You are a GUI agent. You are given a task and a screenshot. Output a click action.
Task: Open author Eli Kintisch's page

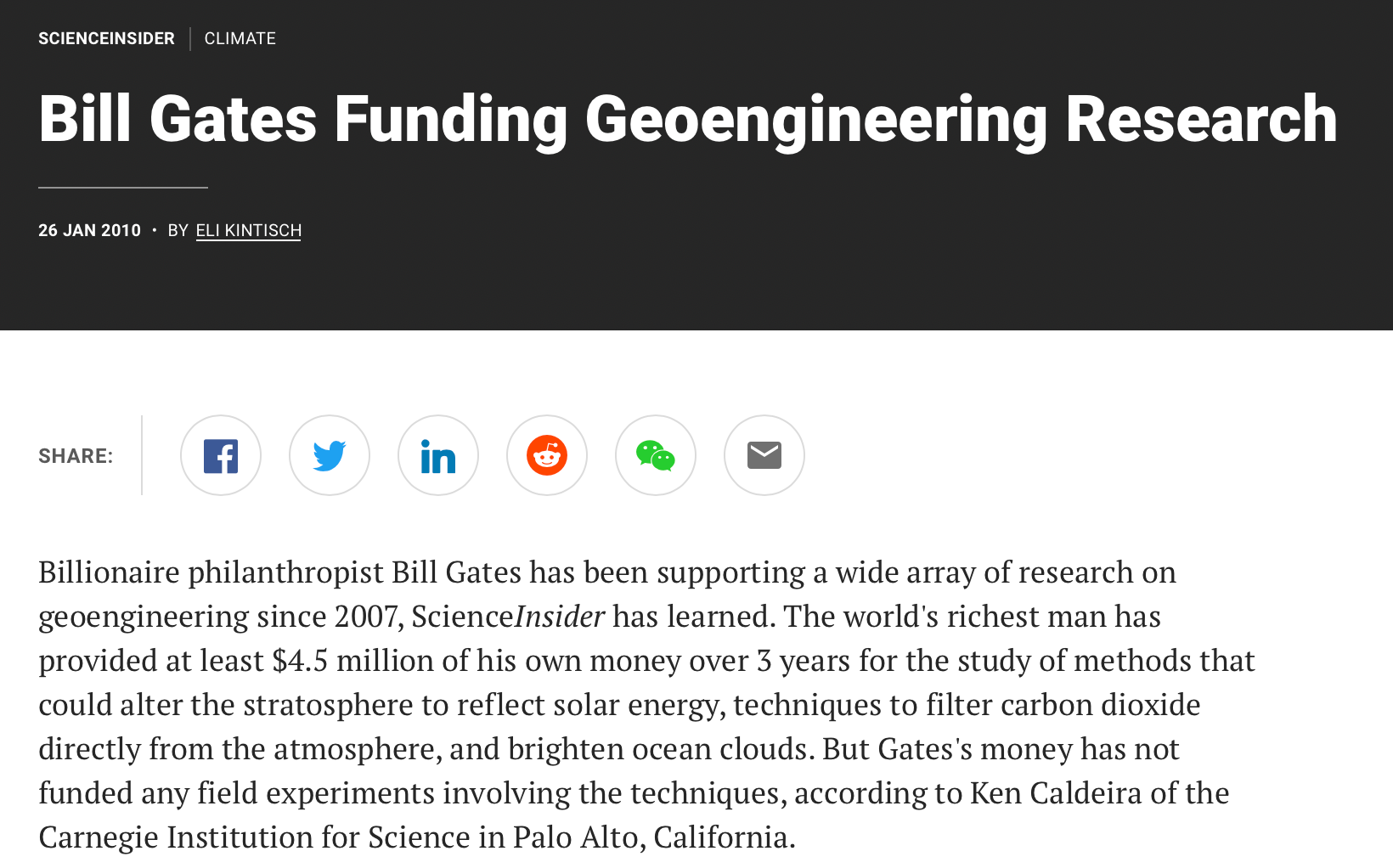point(249,231)
